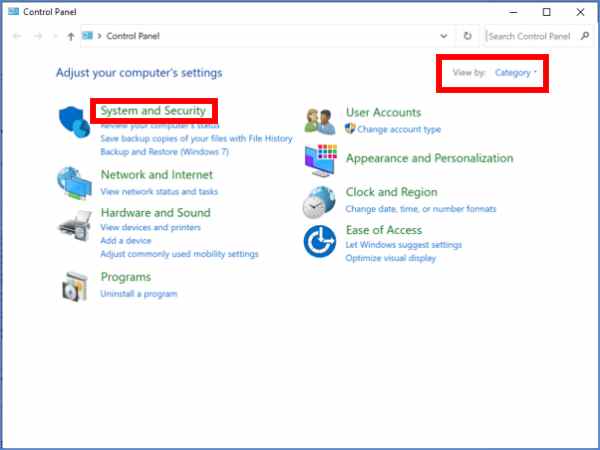Screen dimensions: 600x450
Task: Click Uninstall a program link
Action: 139,294
